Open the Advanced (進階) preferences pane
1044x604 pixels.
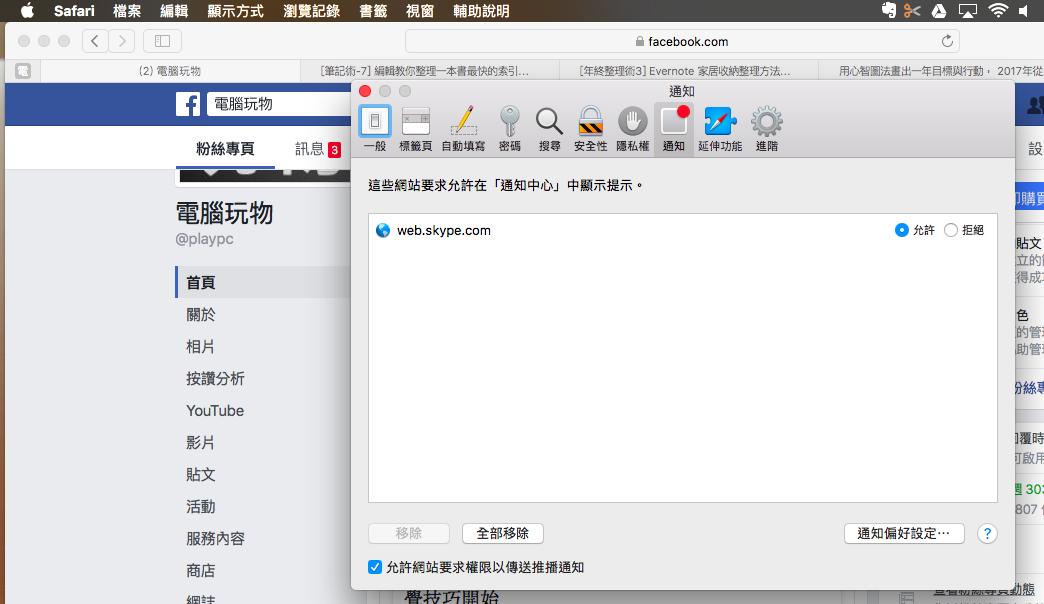[x=766, y=129]
